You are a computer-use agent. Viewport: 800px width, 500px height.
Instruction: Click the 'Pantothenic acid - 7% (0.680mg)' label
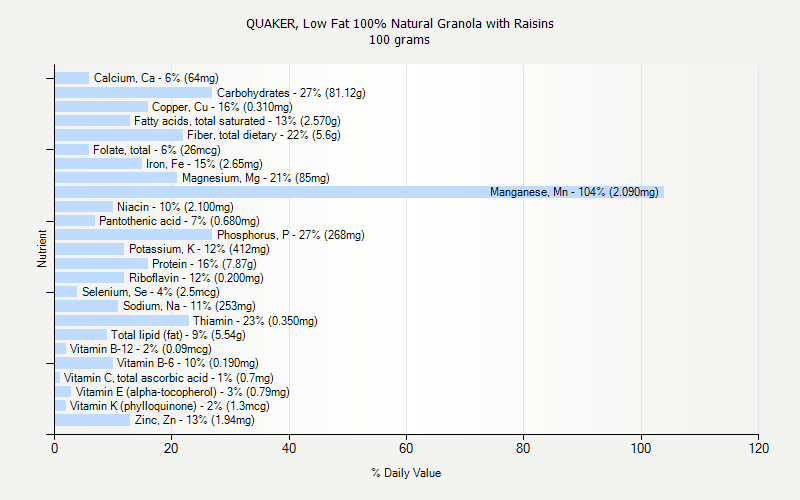(x=179, y=221)
